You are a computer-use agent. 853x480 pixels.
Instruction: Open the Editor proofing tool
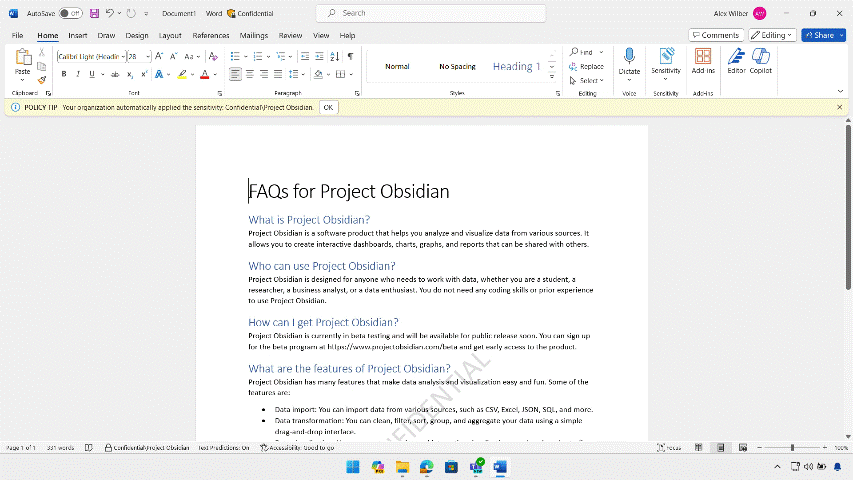(736, 60)
